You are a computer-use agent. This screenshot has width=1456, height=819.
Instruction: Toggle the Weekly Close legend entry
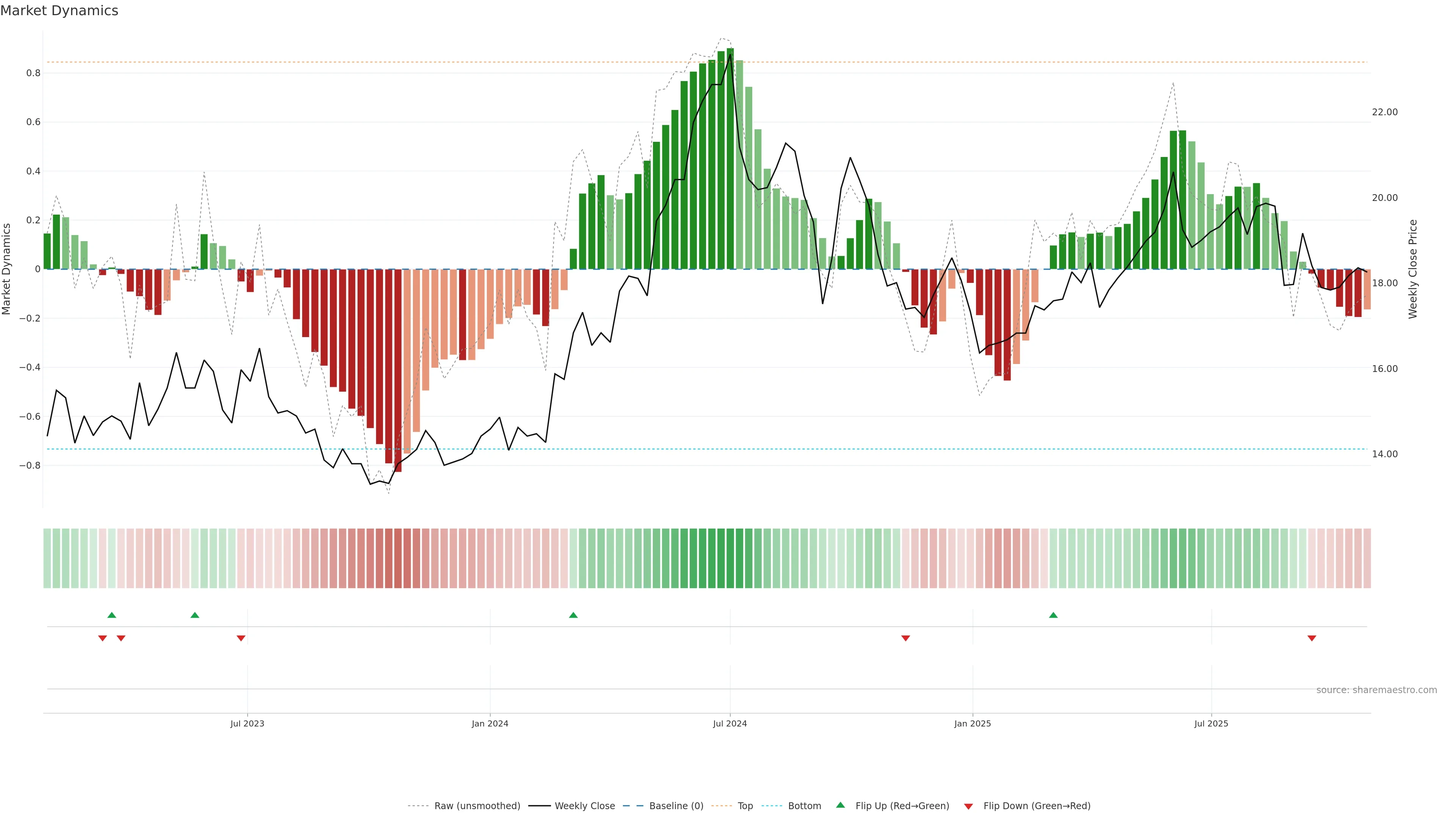(x=584, y=806)
